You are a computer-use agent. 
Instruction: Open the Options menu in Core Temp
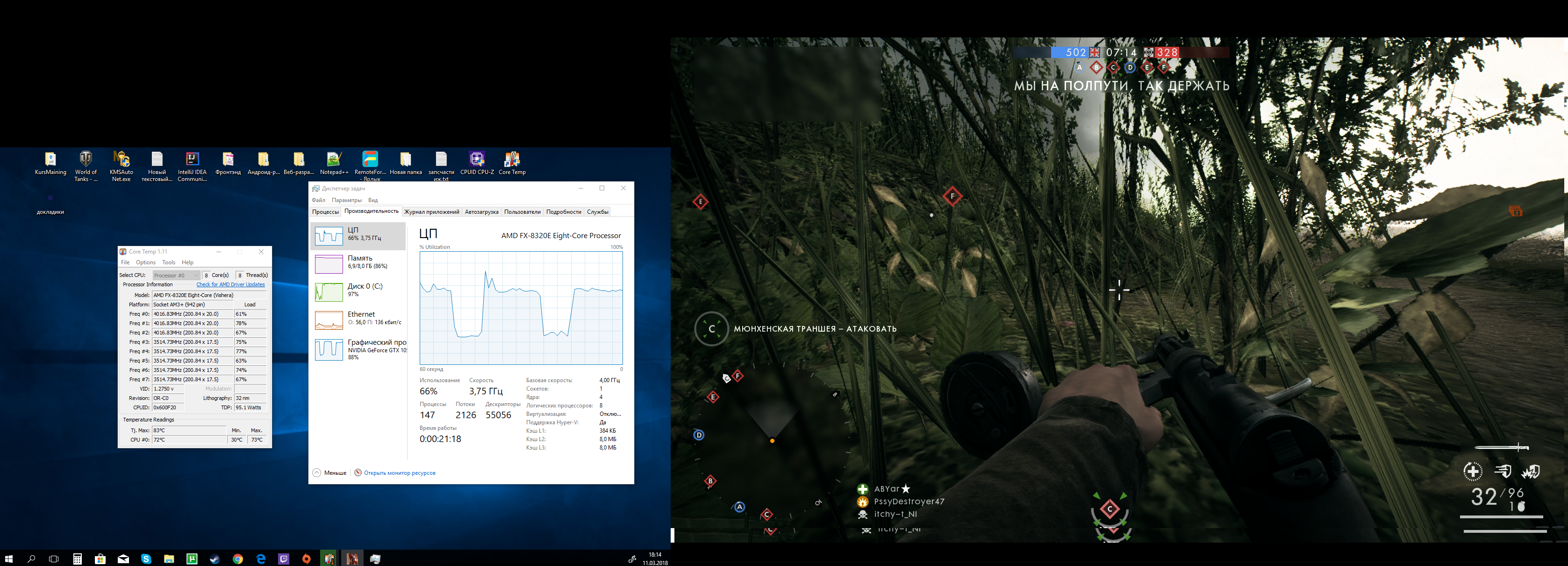pos(145,262)
